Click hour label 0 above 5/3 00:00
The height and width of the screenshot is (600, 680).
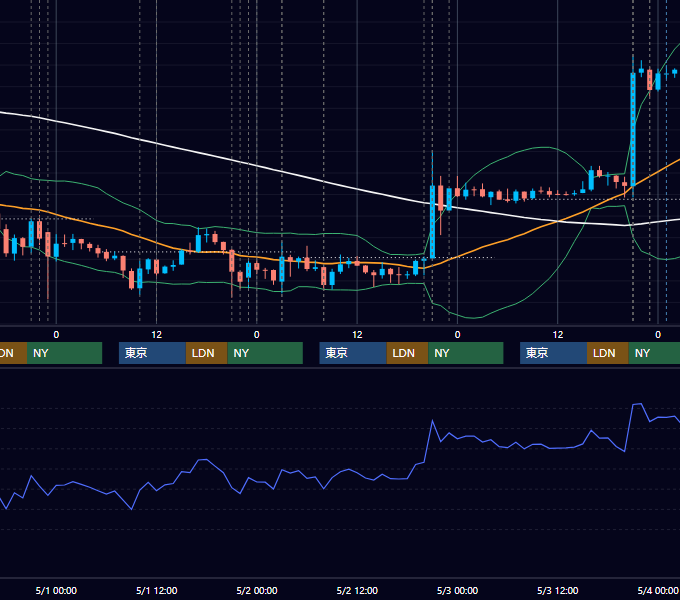tap(457, 335)
